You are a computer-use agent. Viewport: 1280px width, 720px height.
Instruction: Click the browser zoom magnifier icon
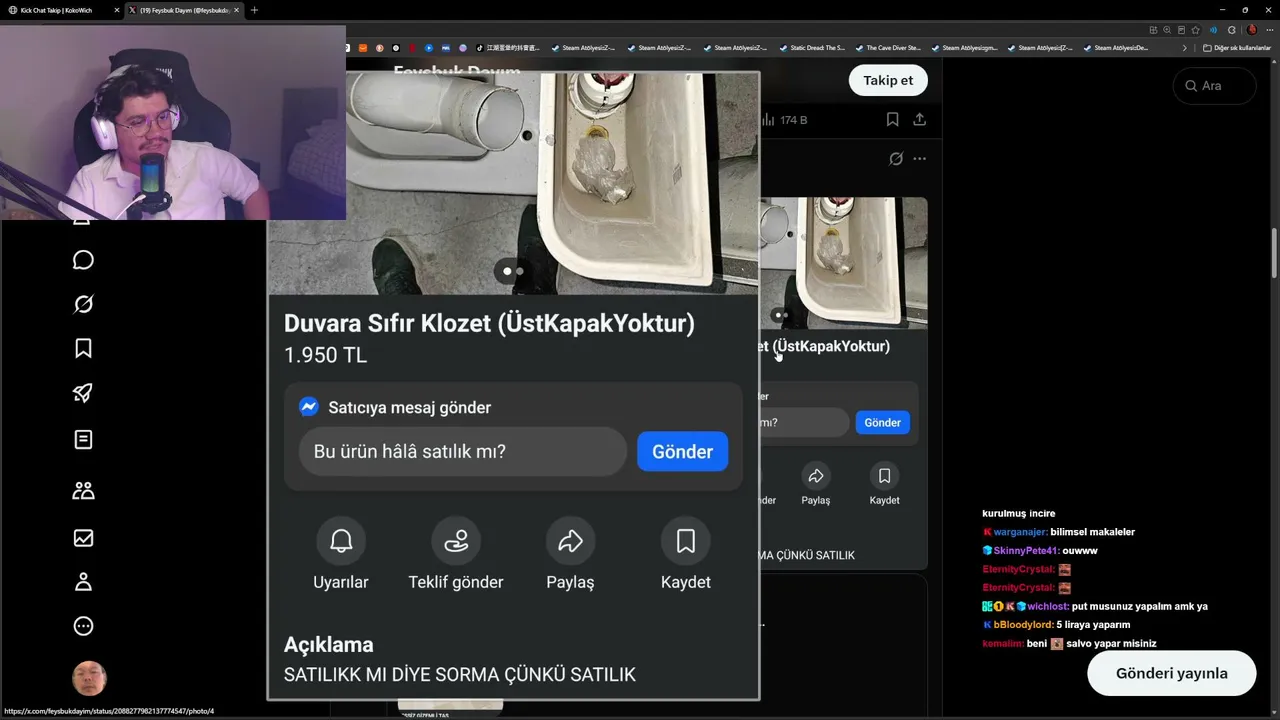pos(1167,30)
